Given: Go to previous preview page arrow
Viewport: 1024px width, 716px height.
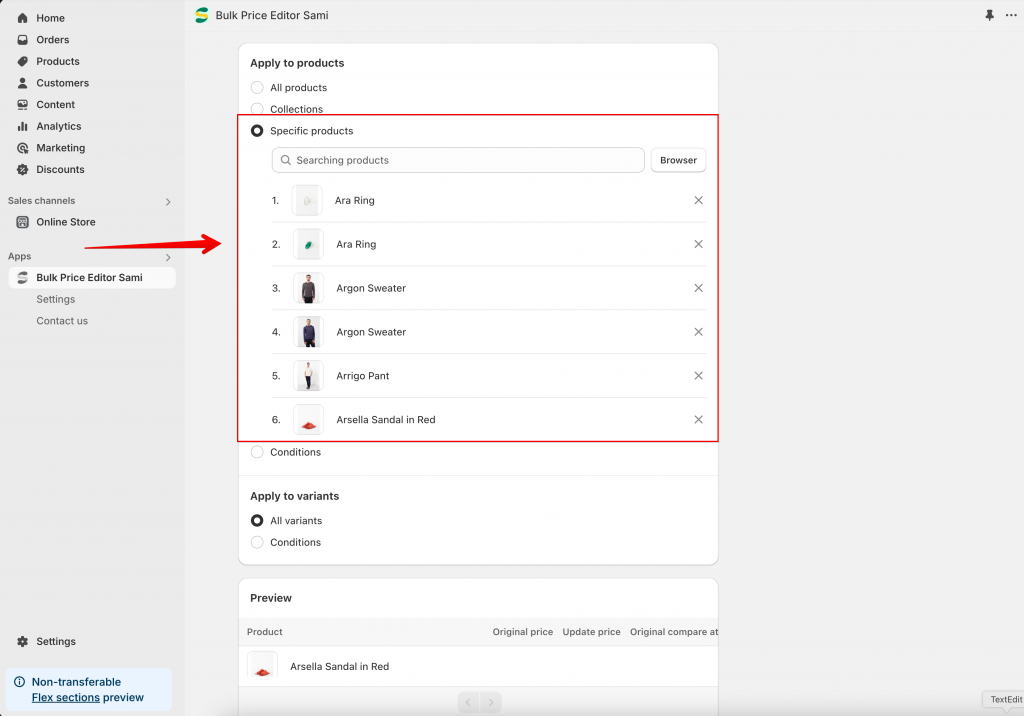Looking at the screenshot, I should click(468, 702).
